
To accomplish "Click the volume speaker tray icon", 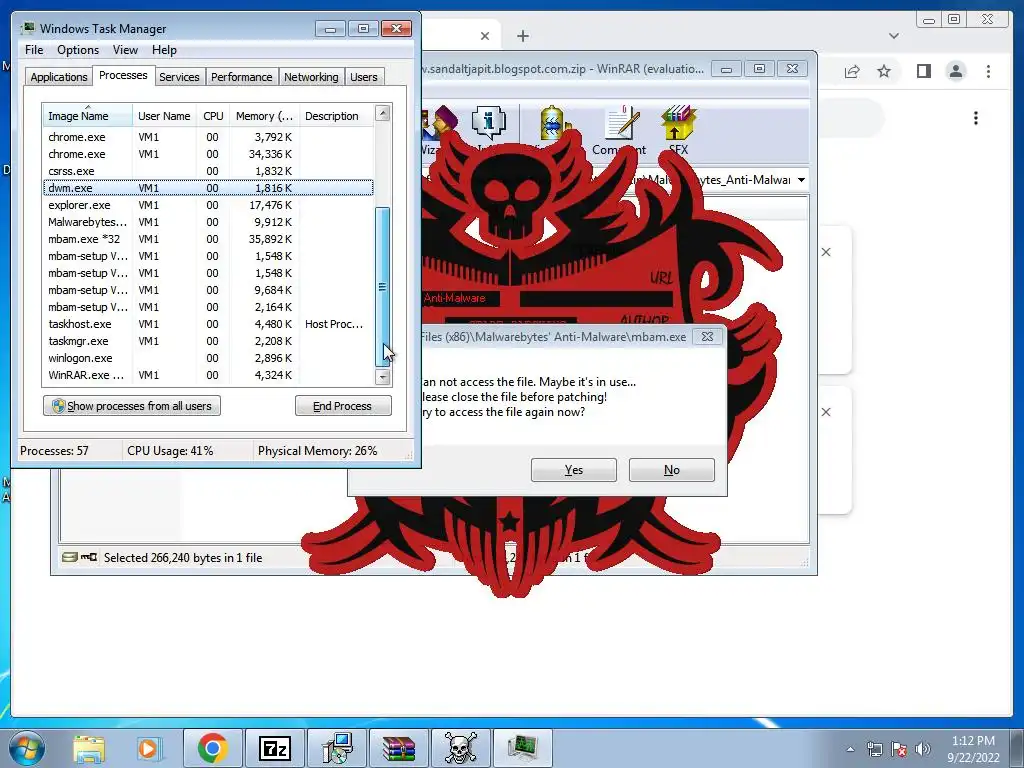I will [x=923, y=749].
